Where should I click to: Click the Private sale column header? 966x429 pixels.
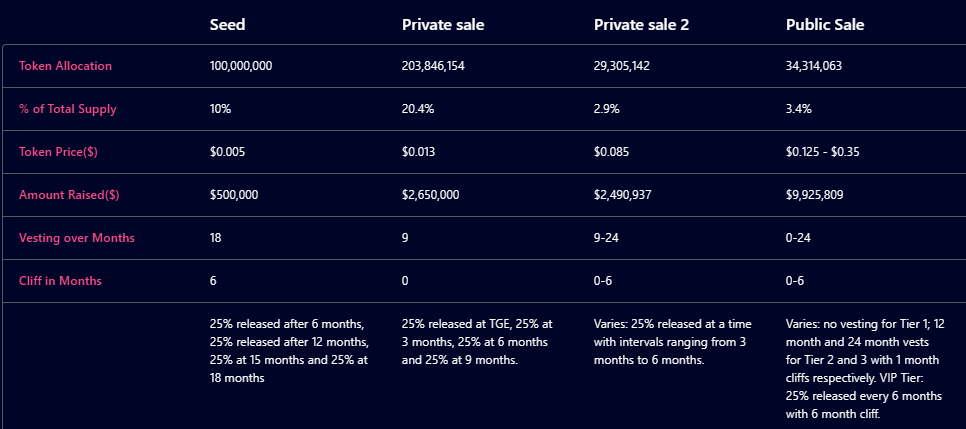point(443,25)
